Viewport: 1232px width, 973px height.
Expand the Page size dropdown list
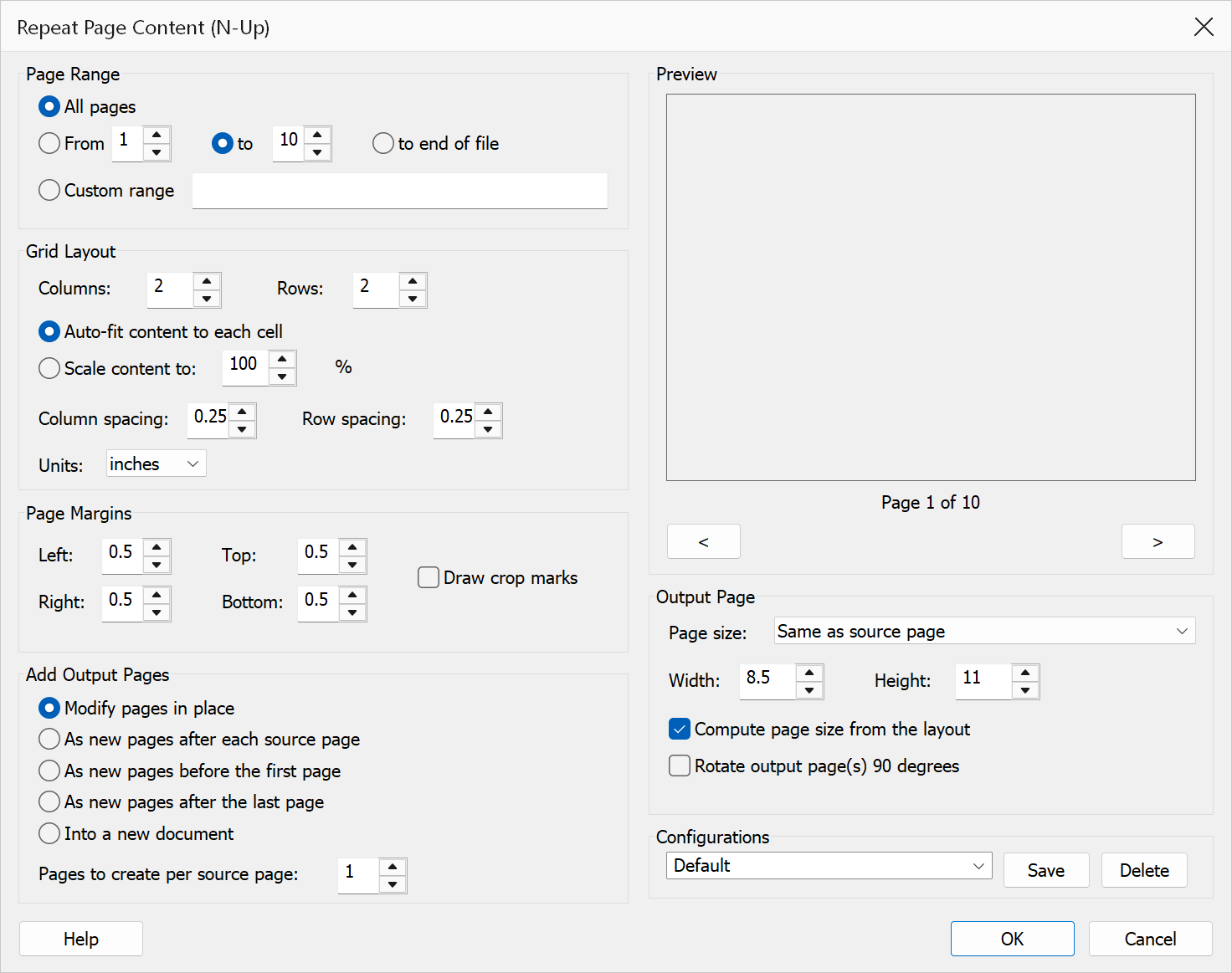click(x=985, y=631)
